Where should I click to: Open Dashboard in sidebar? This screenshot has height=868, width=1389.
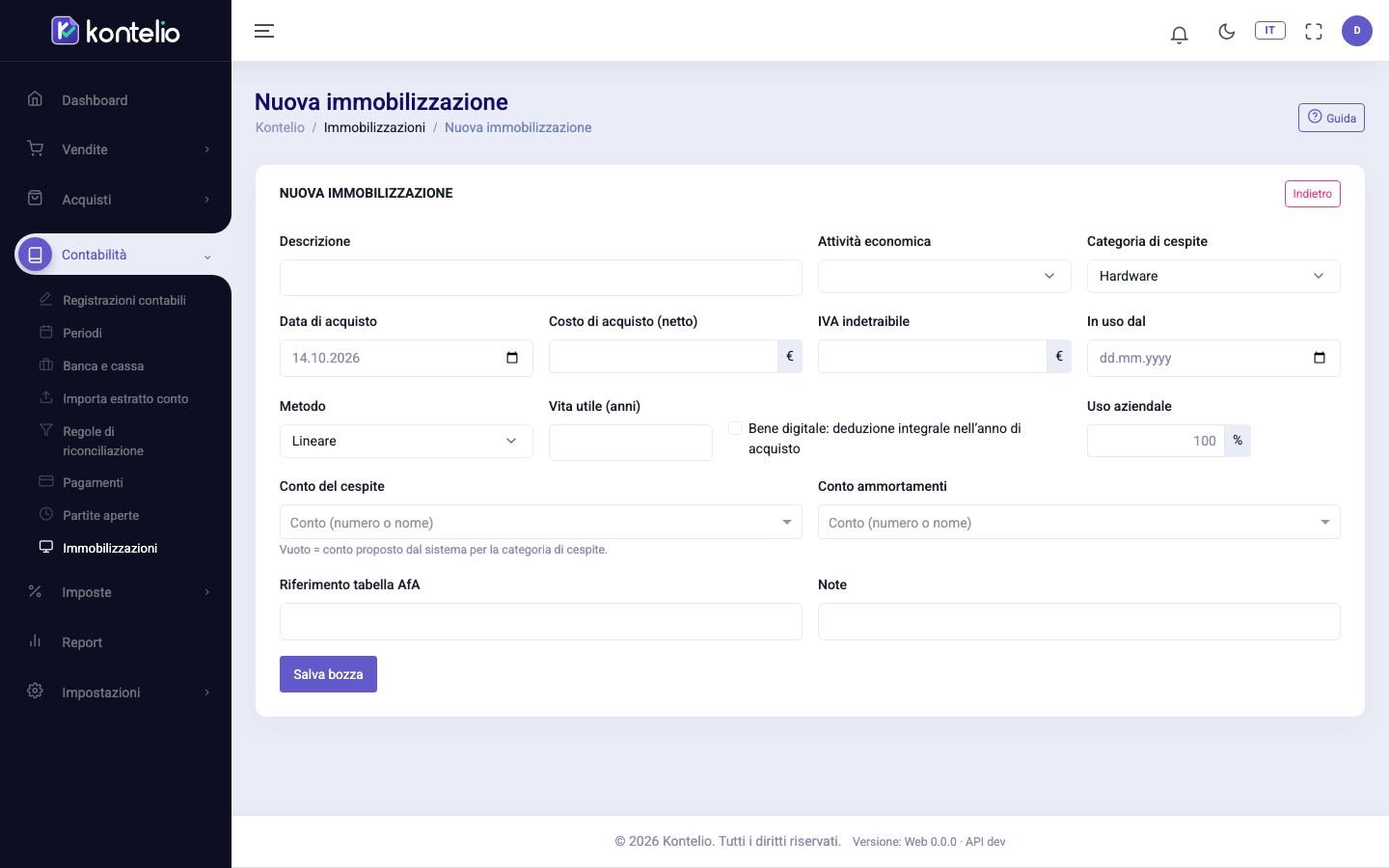tap(116, 100)
